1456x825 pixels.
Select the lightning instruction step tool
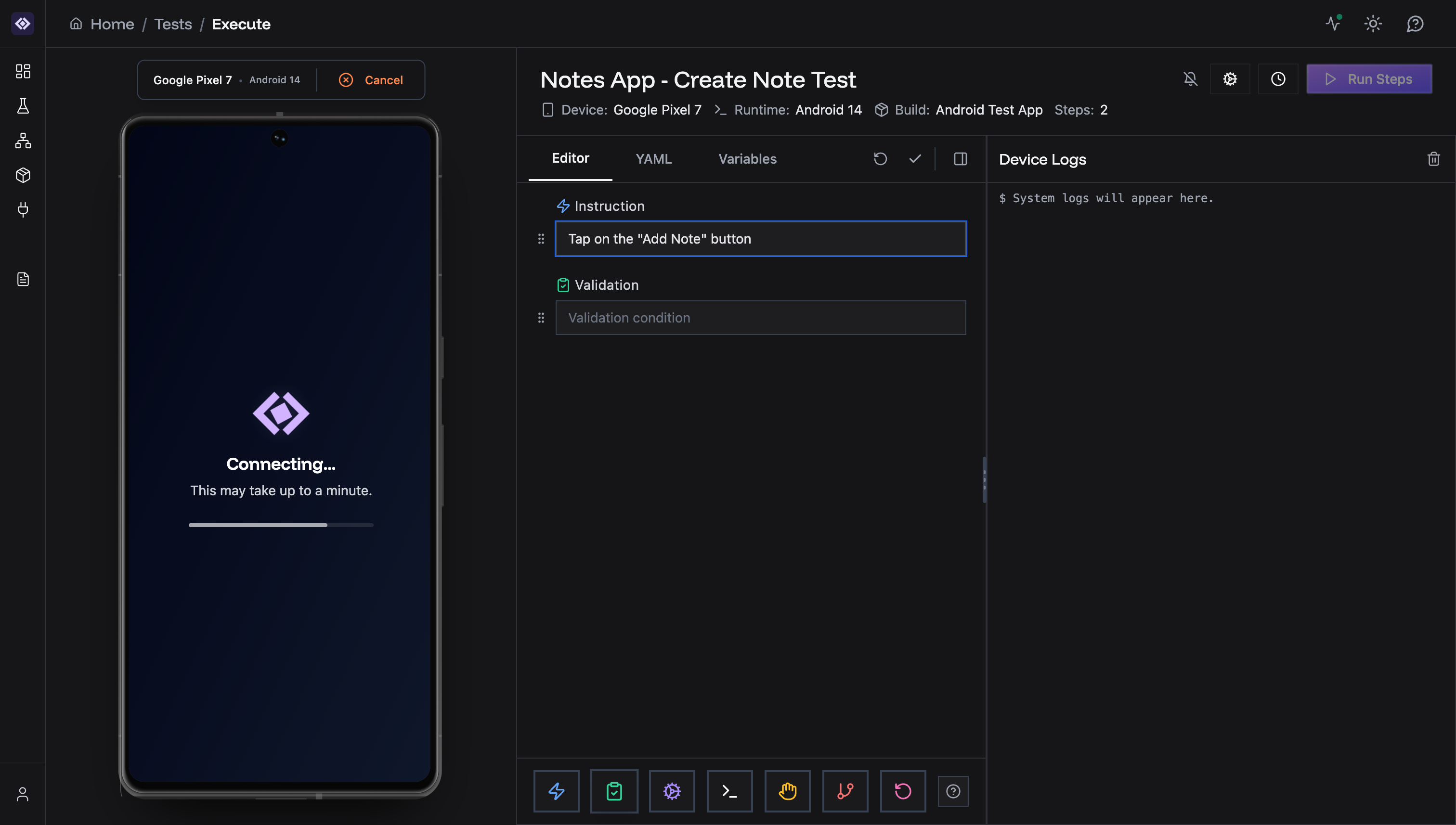coord(557,791)
